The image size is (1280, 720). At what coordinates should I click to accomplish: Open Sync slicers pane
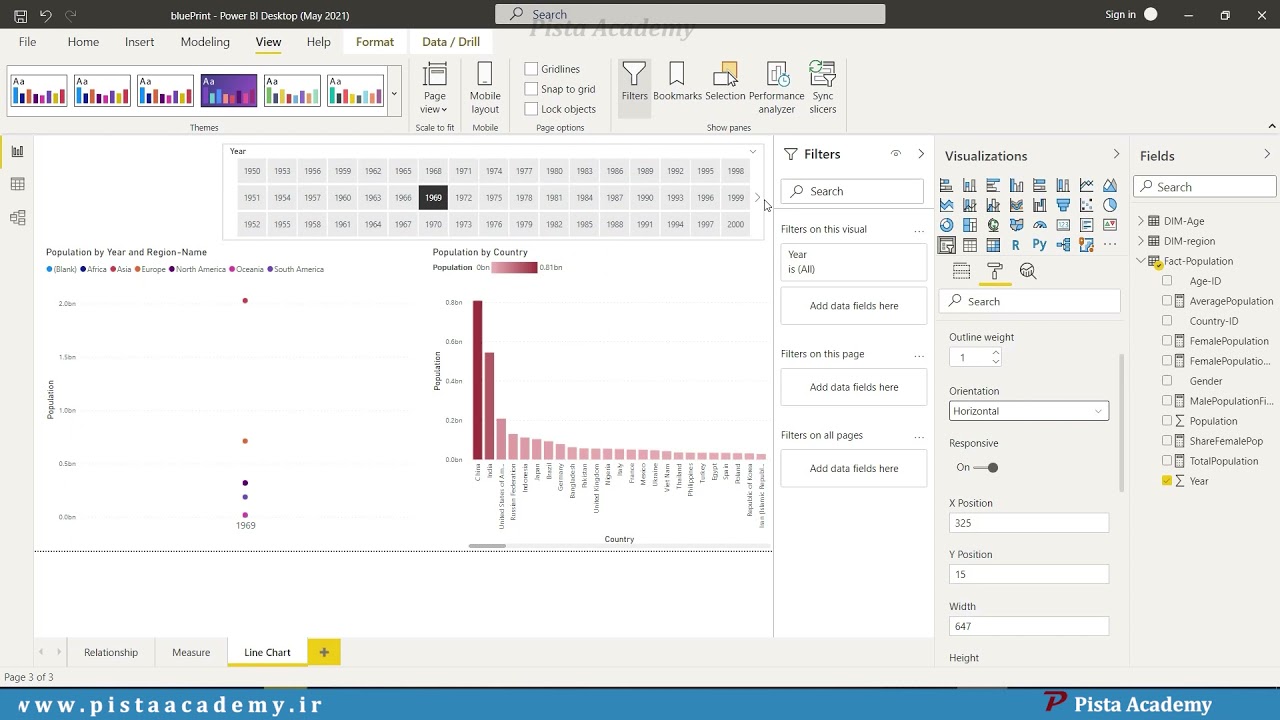point(823,88)
